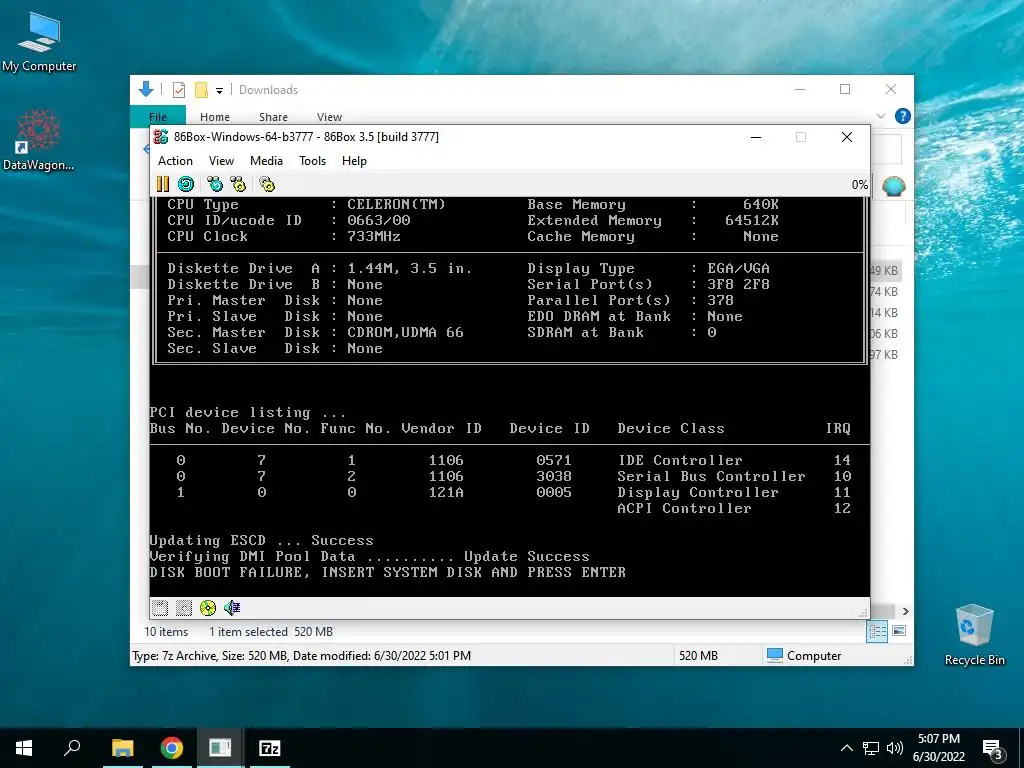Open the View menu in 86Box
Viewport: 1024px width, 768px height.
(x=221, y=161)
